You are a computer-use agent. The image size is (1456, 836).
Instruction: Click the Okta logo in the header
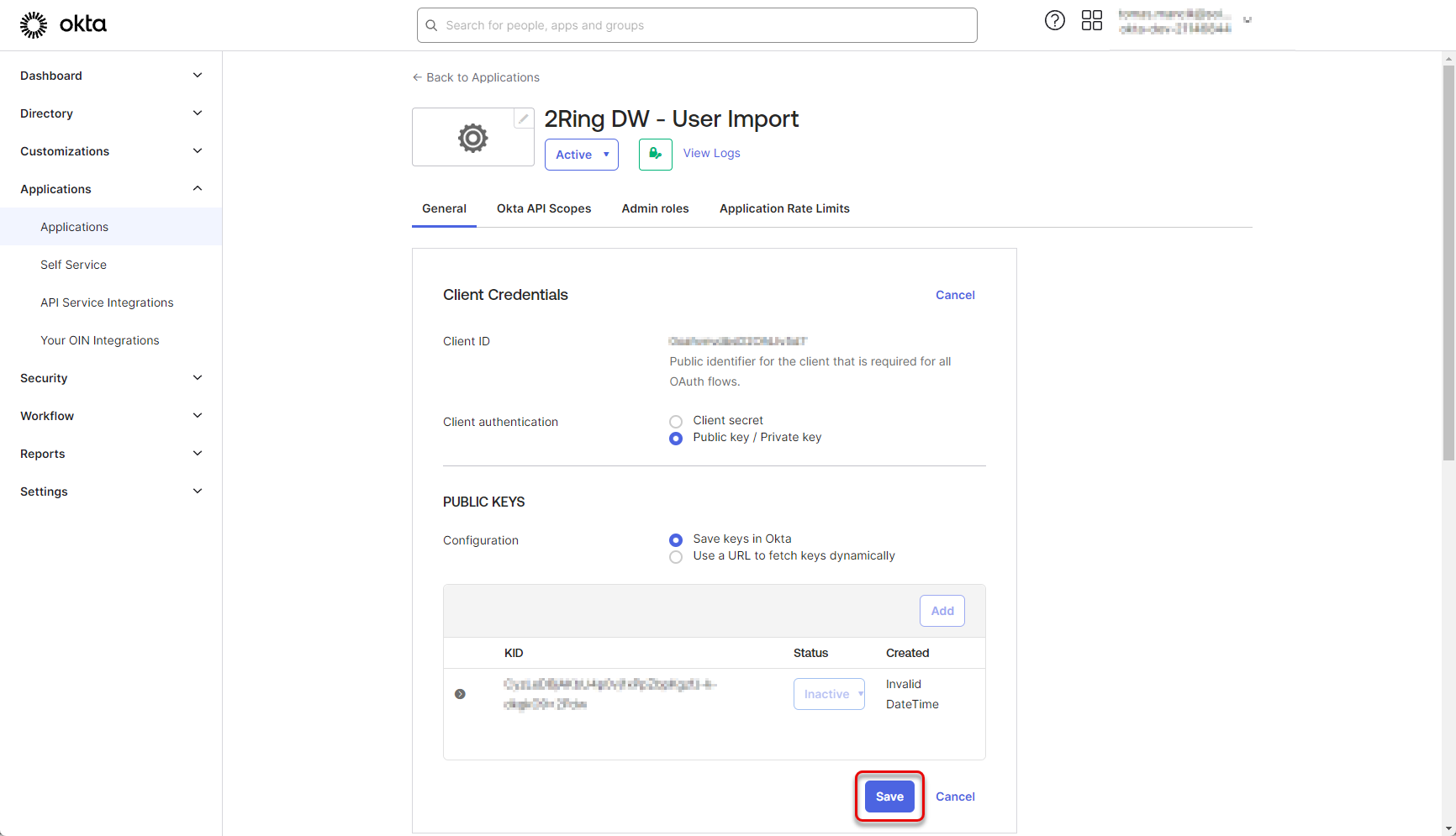click(63, 24)
